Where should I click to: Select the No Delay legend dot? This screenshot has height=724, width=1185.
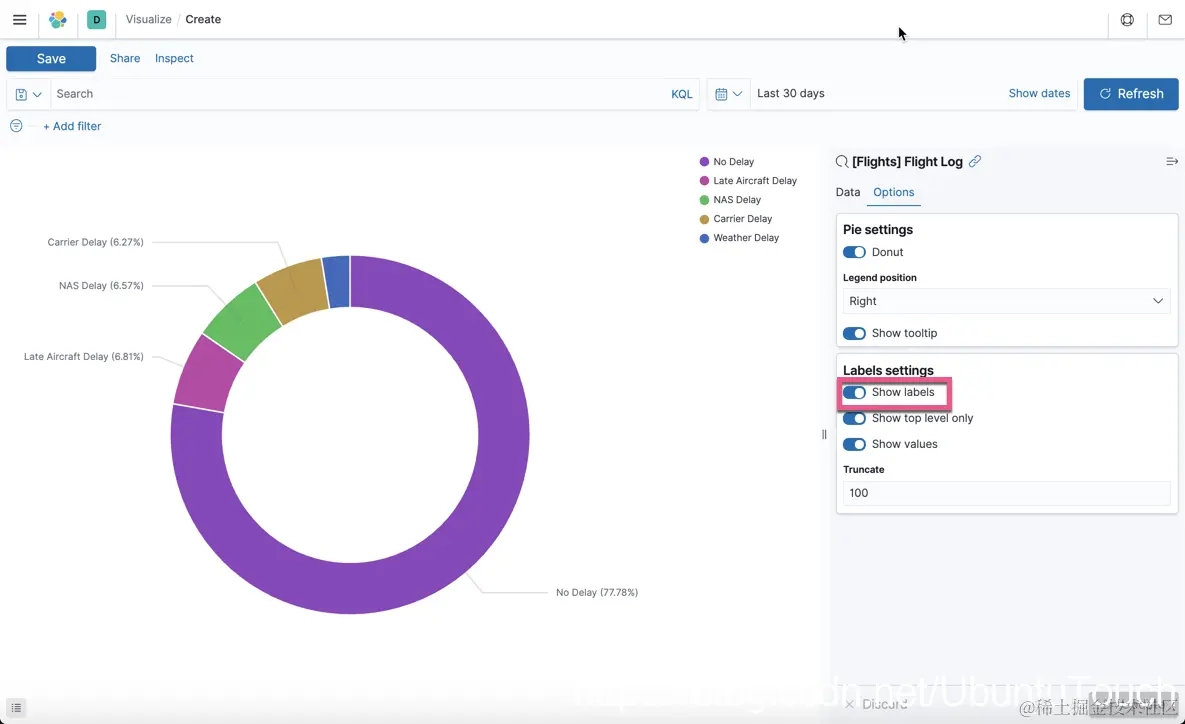704,162
